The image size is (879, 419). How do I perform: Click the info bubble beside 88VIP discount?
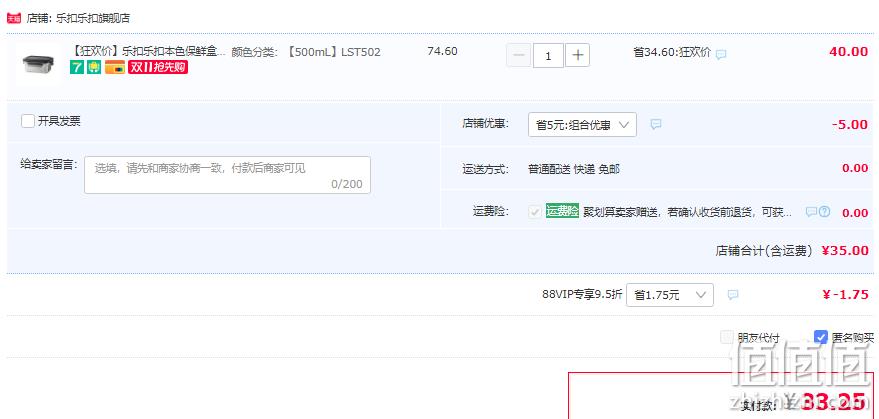point(733,294)
